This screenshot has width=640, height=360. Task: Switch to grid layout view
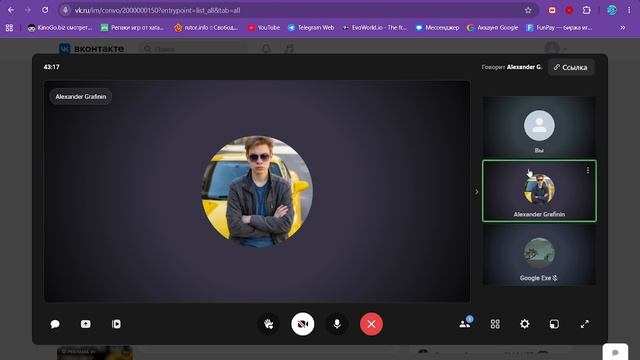pyautogui.click(x=495, y=324)
